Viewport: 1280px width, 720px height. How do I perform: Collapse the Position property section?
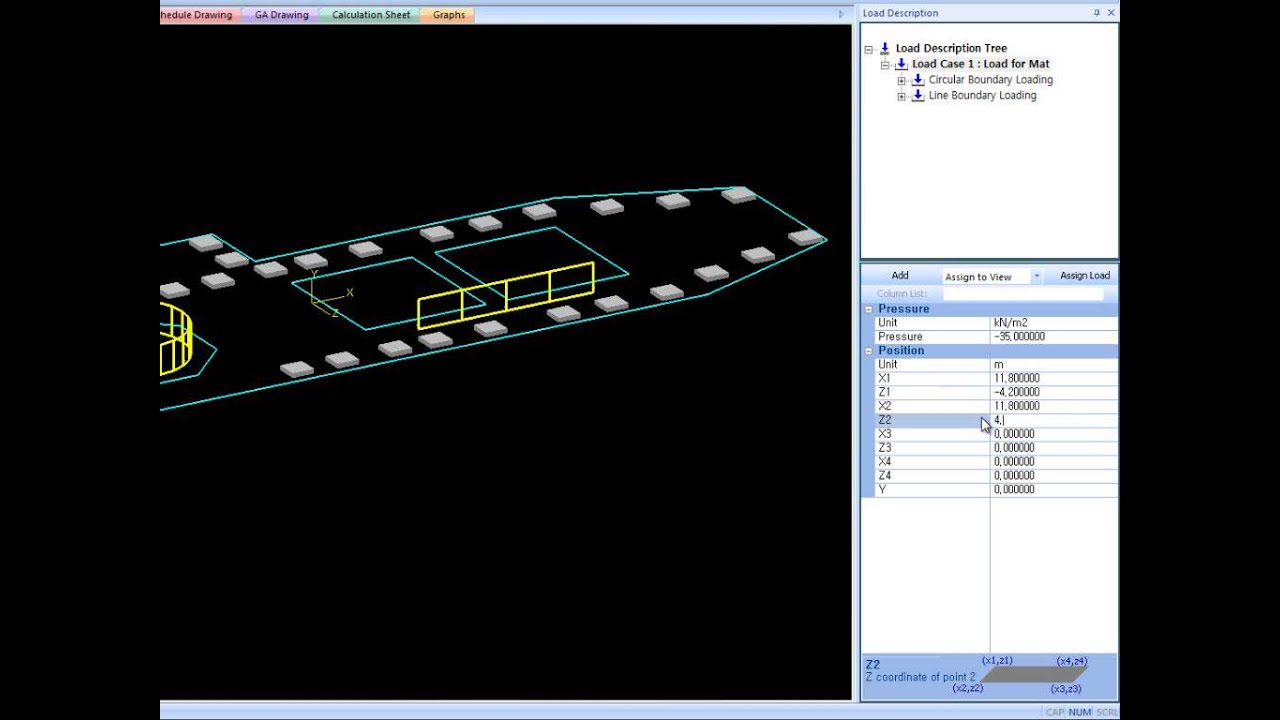coord(868,351)
